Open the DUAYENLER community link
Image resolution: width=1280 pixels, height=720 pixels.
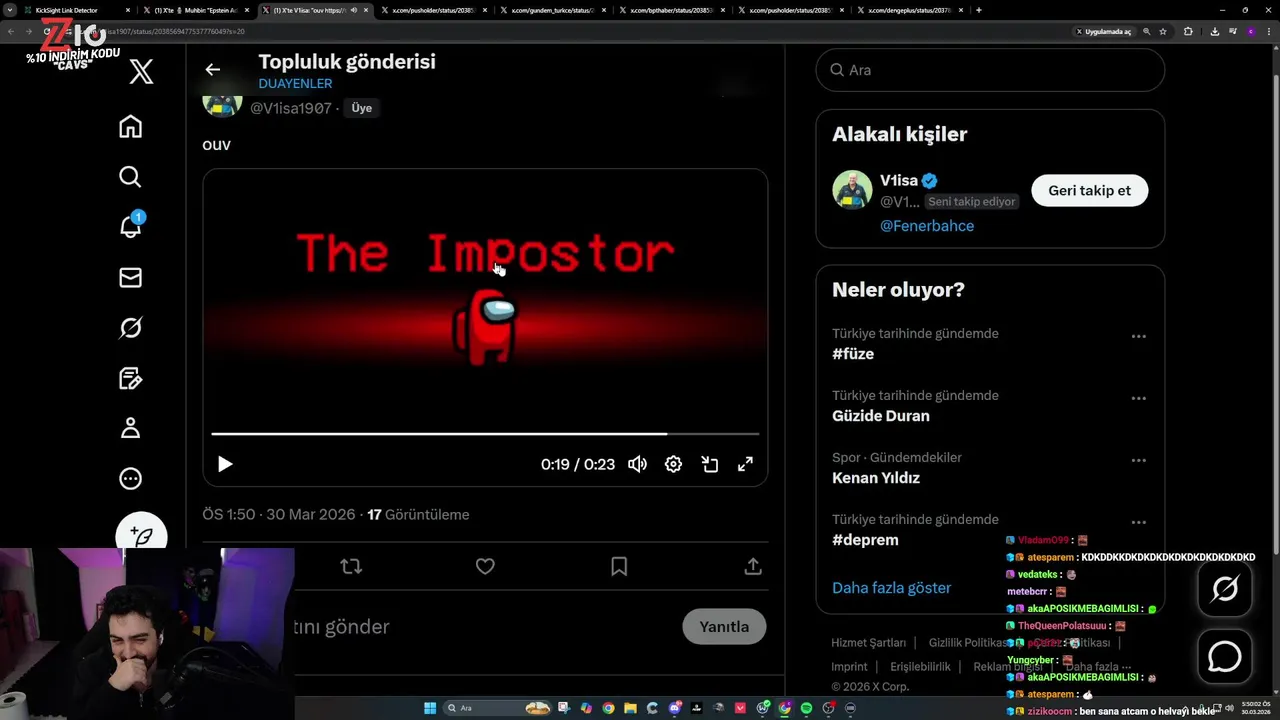pos(295,84)
